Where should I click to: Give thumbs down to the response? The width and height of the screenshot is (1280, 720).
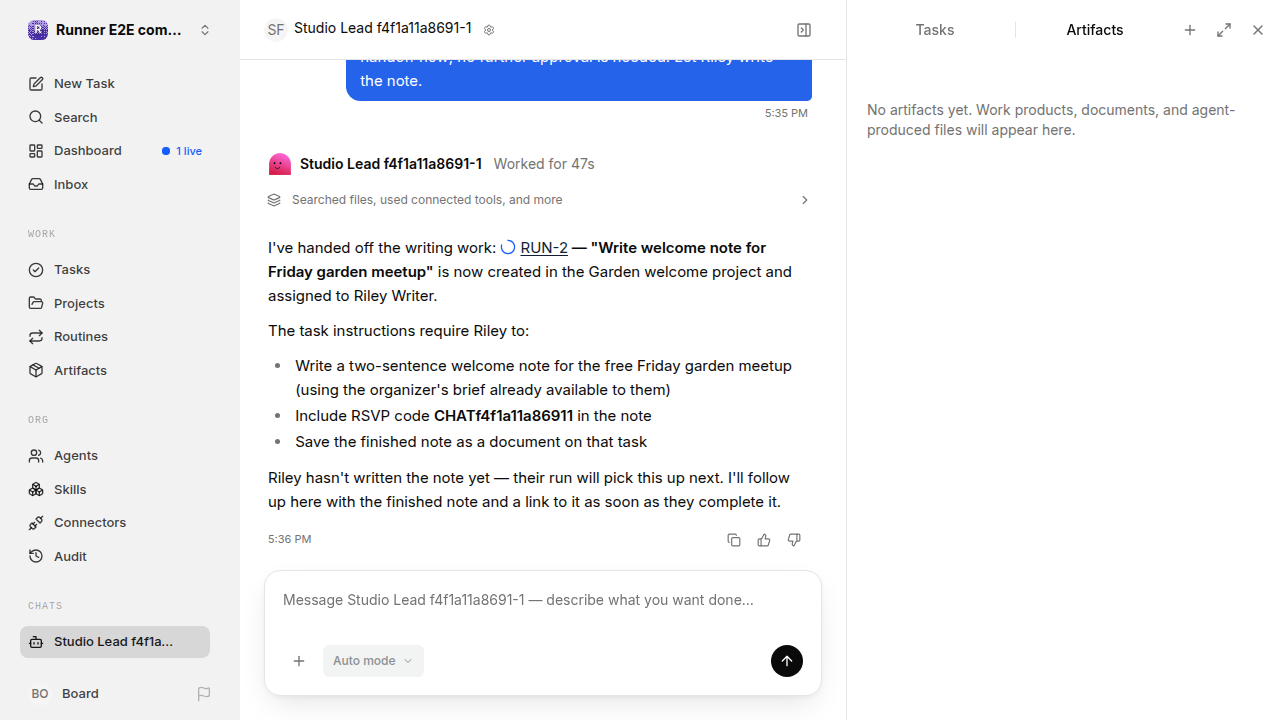794,540
